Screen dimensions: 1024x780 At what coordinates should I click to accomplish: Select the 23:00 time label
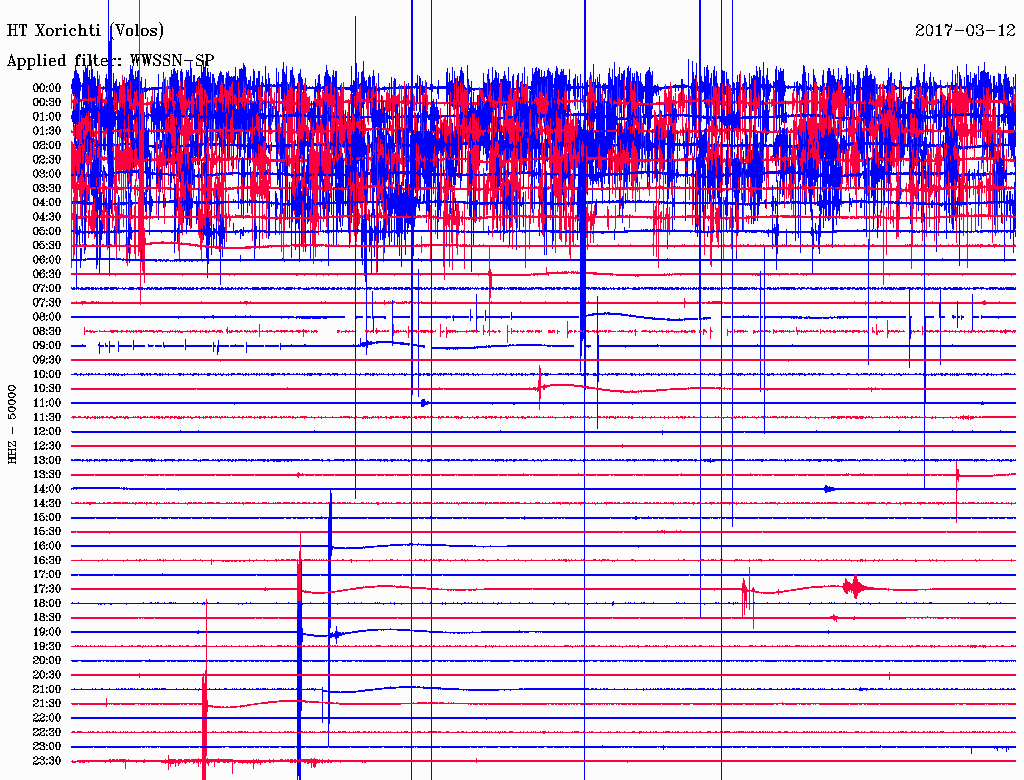pos(47,746)
